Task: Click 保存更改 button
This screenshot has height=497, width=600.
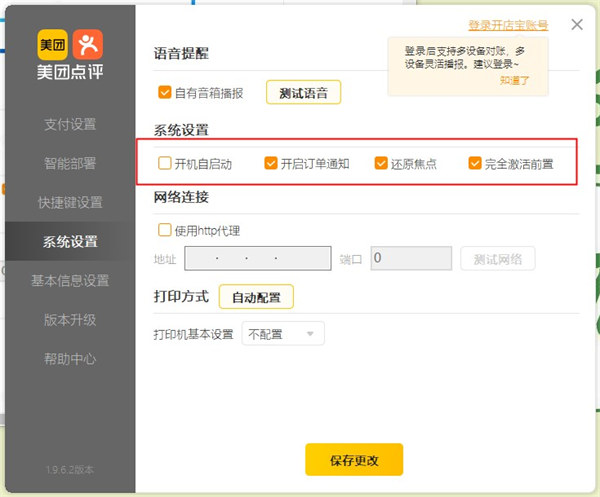Action: (353, 460)
